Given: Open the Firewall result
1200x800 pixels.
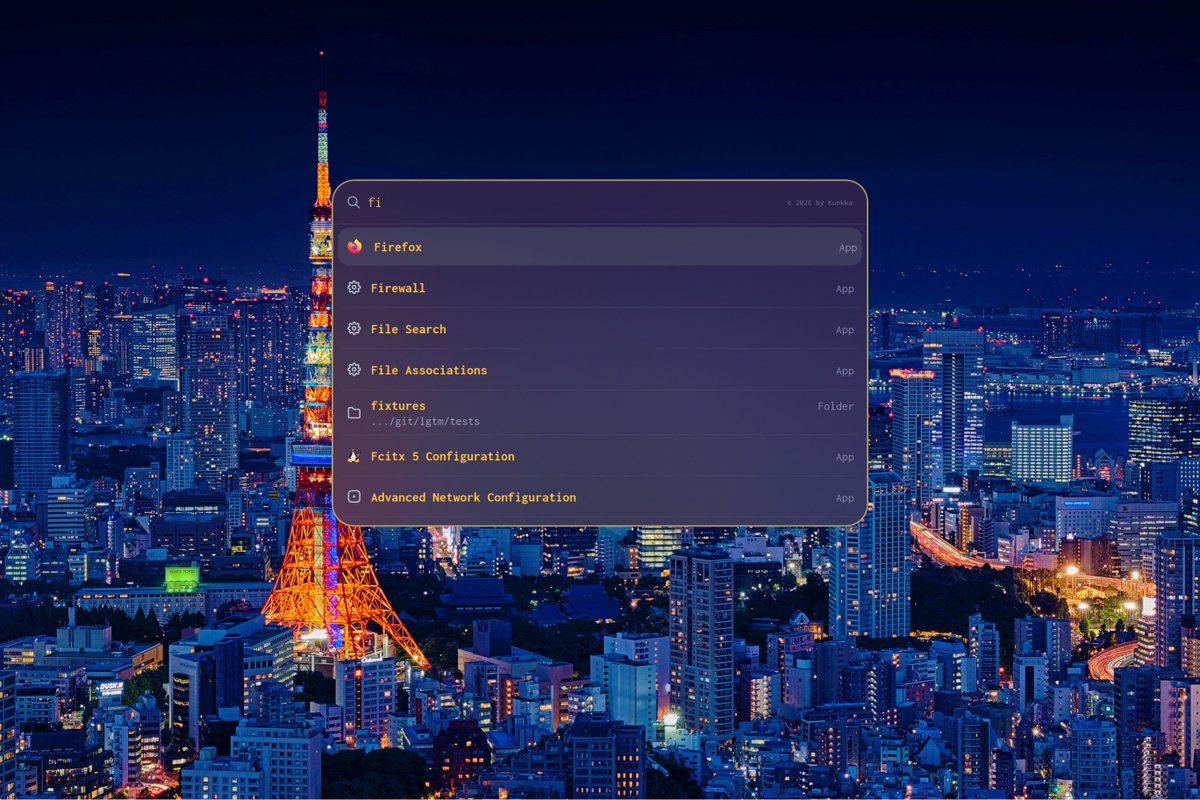Looking at the screenshot, I should pos(600,288).
